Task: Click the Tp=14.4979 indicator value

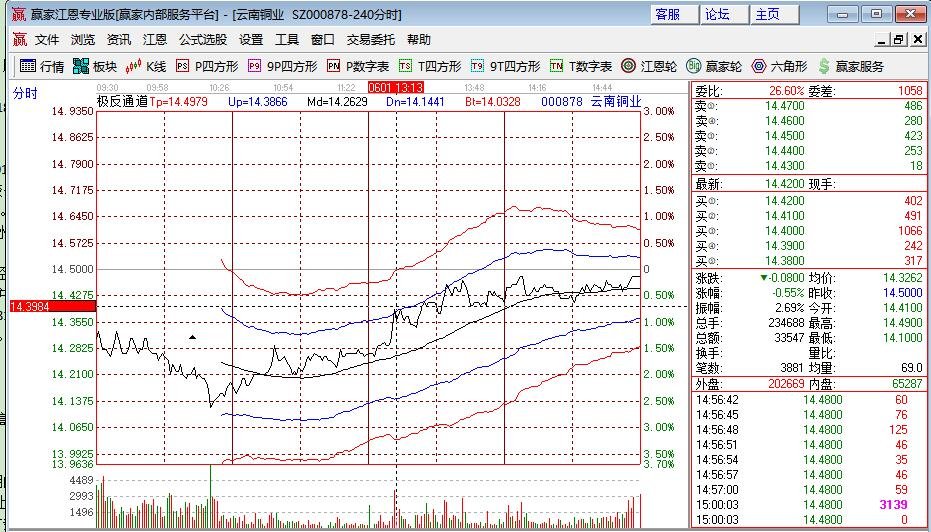Action: click(178, 102)
